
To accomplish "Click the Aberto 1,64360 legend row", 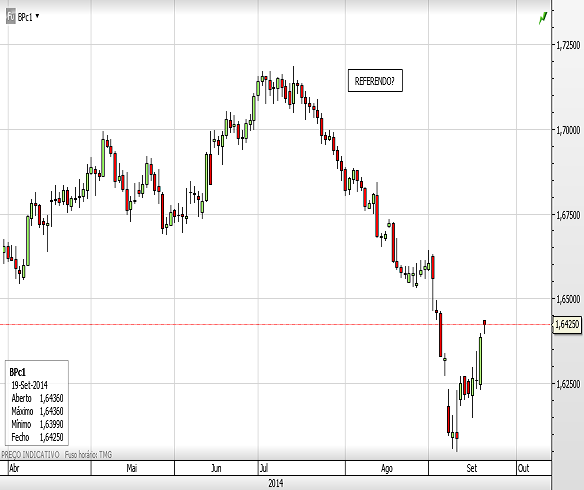I will pyautogui.click(x=37, y=398).
